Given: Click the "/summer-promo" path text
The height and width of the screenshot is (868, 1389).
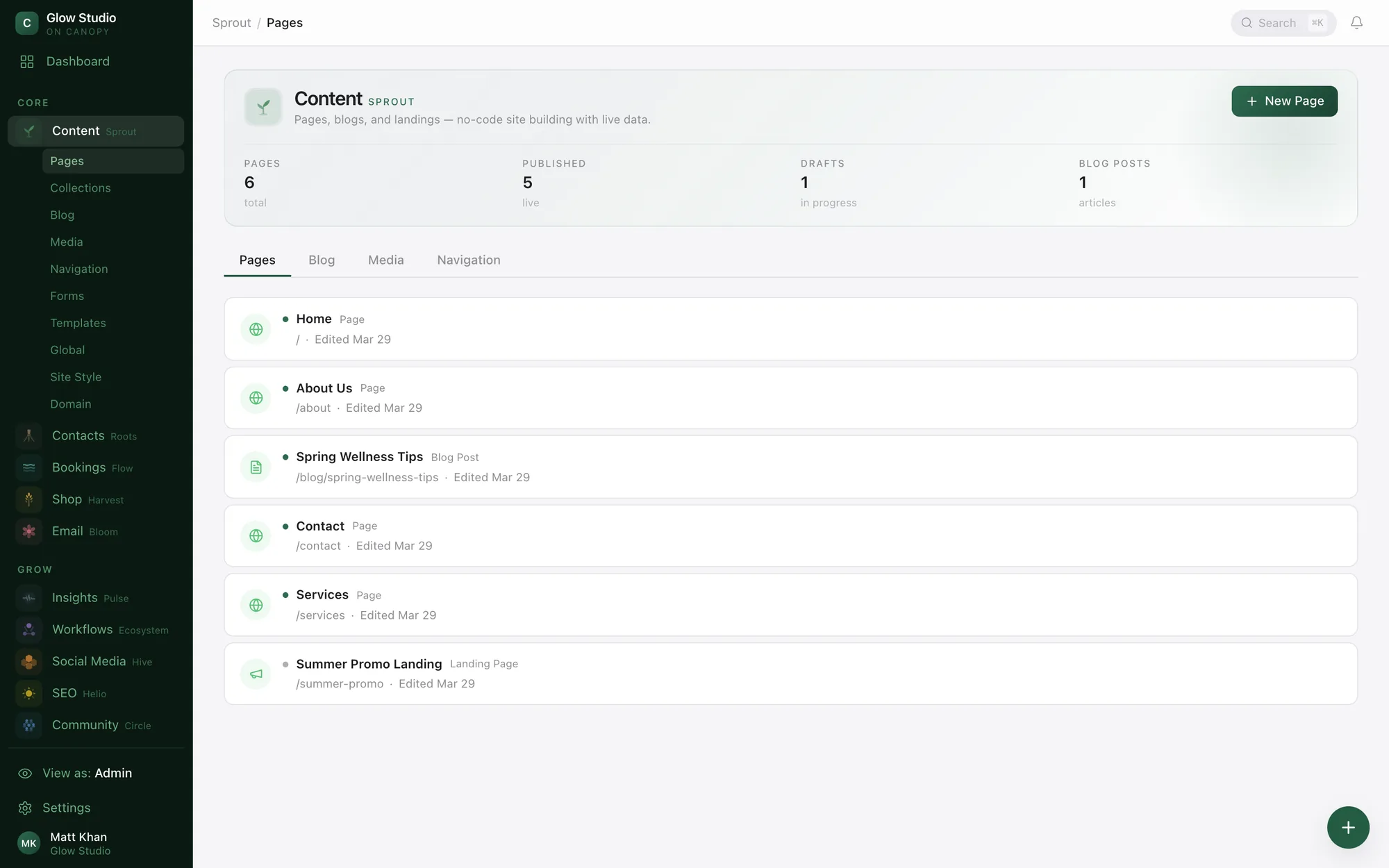Looking at the screenshot, I should 340,684.
